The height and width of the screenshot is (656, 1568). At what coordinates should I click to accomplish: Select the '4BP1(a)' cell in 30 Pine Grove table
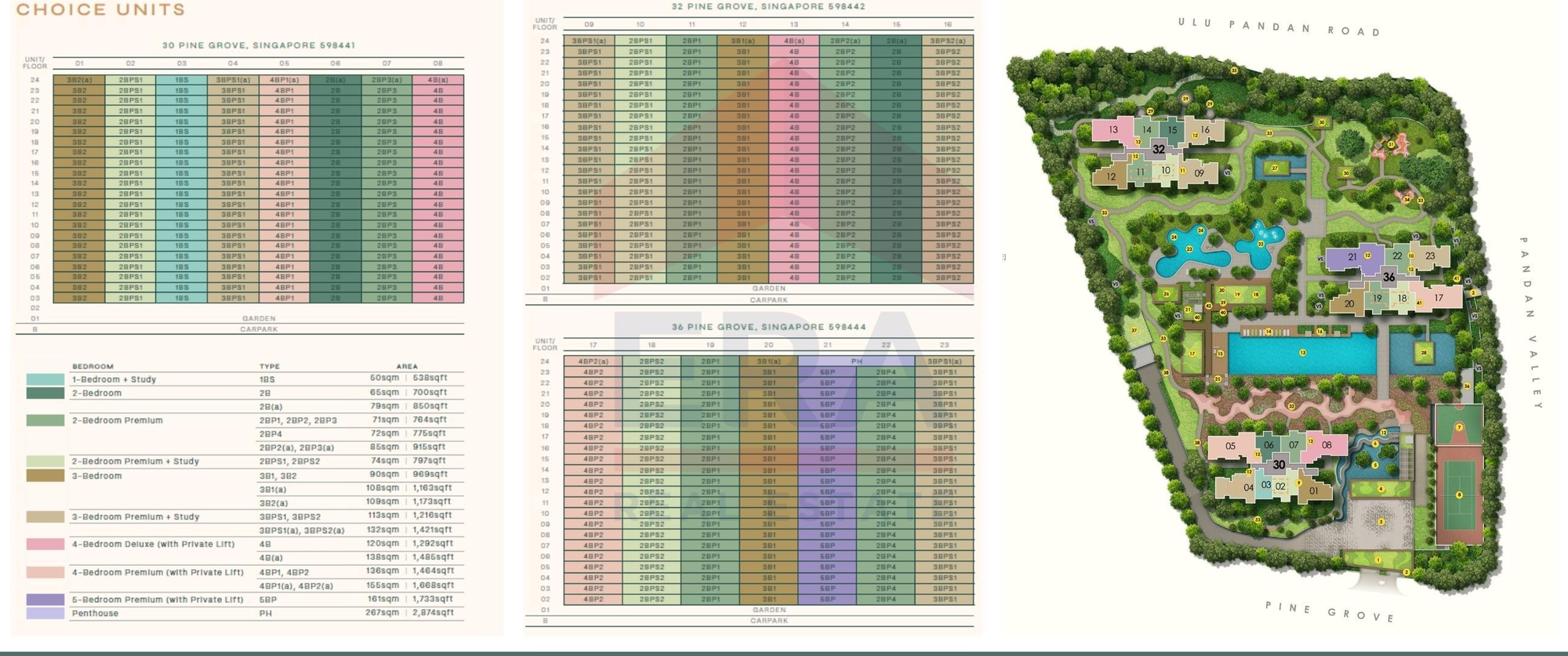click(x=284, y=80)
